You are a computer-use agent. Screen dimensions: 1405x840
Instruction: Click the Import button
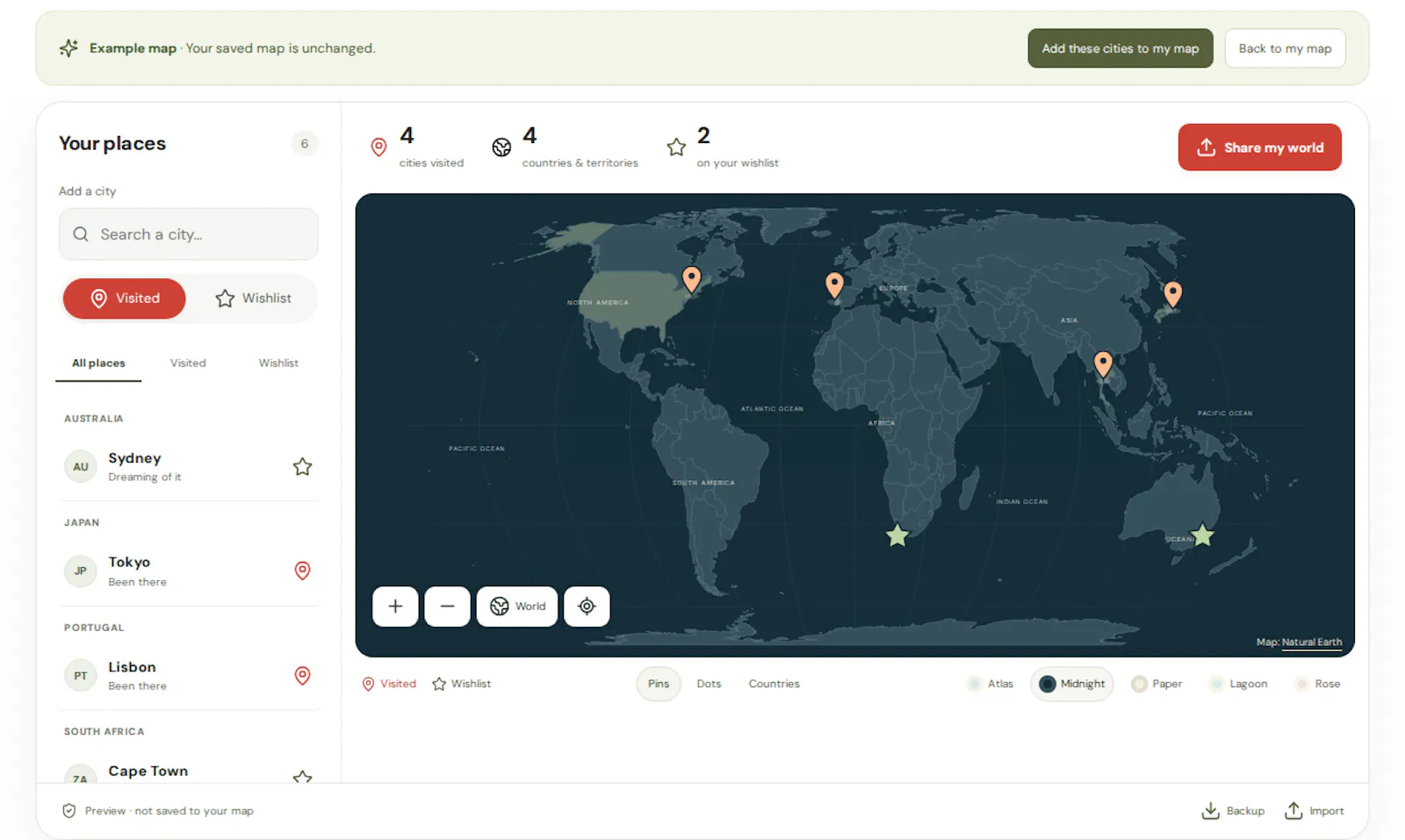[x=1315, y=811]
